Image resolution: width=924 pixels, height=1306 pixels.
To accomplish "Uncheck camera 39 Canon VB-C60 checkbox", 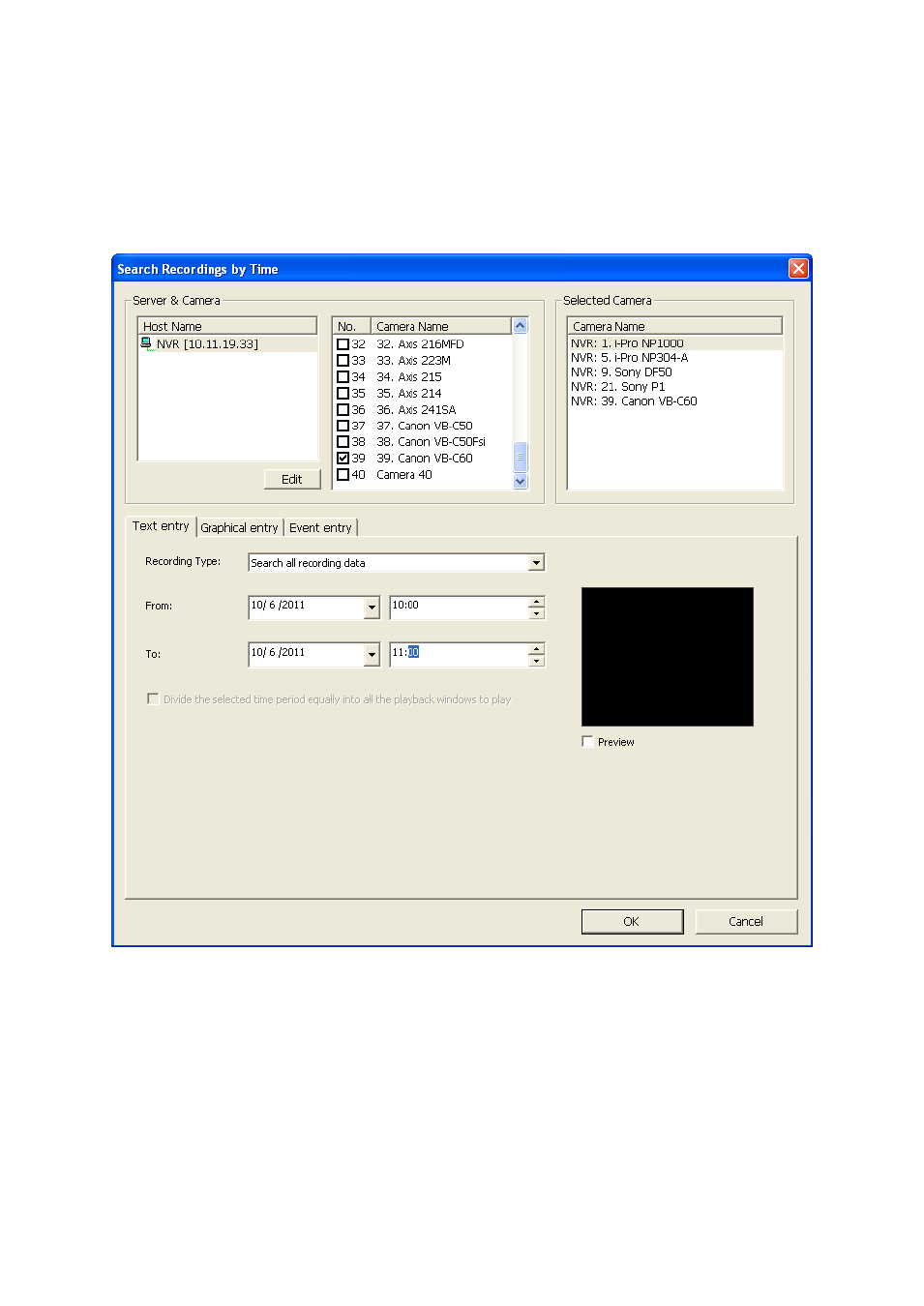I will (x=343, y=459).
